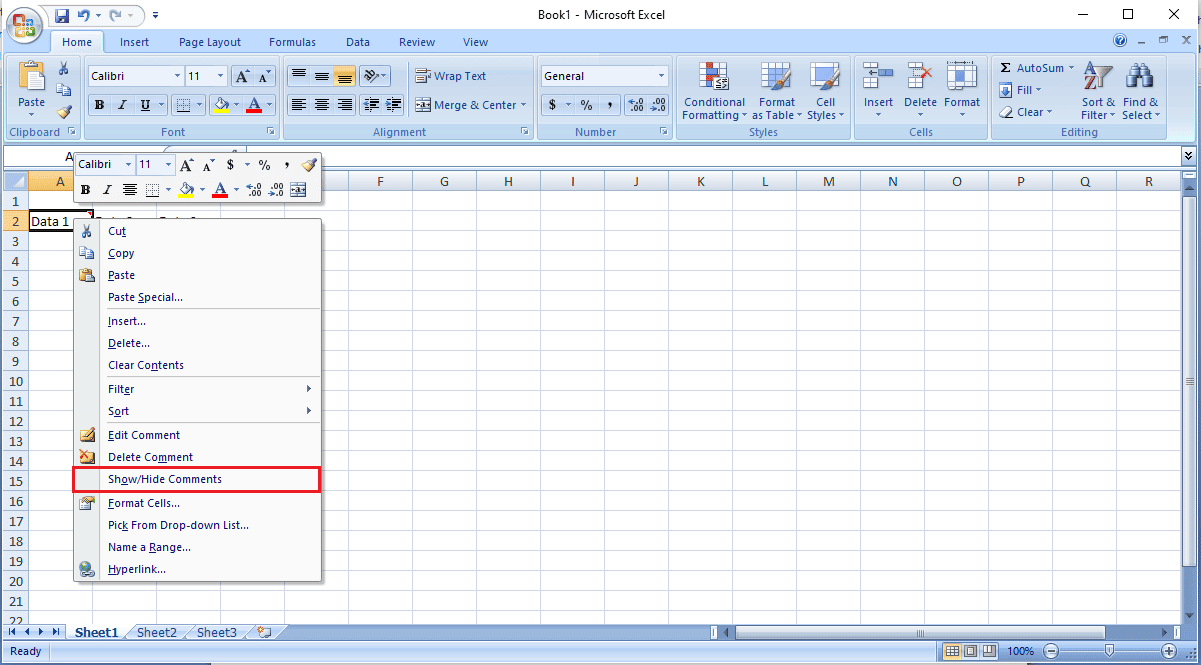Switch to the Formulas ribbon tab
The image size is (1201, 665).
click(292, 42)
